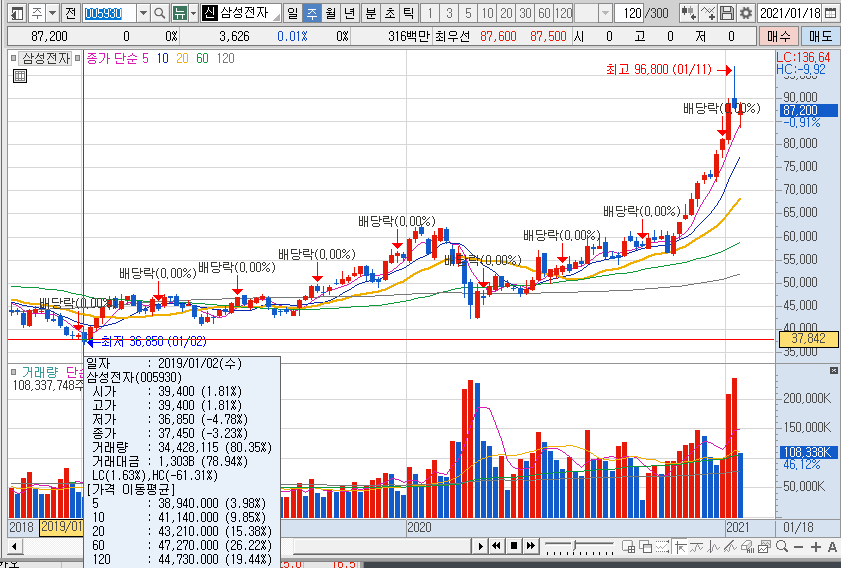Image resolution: width=841 pixels, height=568 pixels.
Task: Select interval 120 button
Action: click(564, 13)
